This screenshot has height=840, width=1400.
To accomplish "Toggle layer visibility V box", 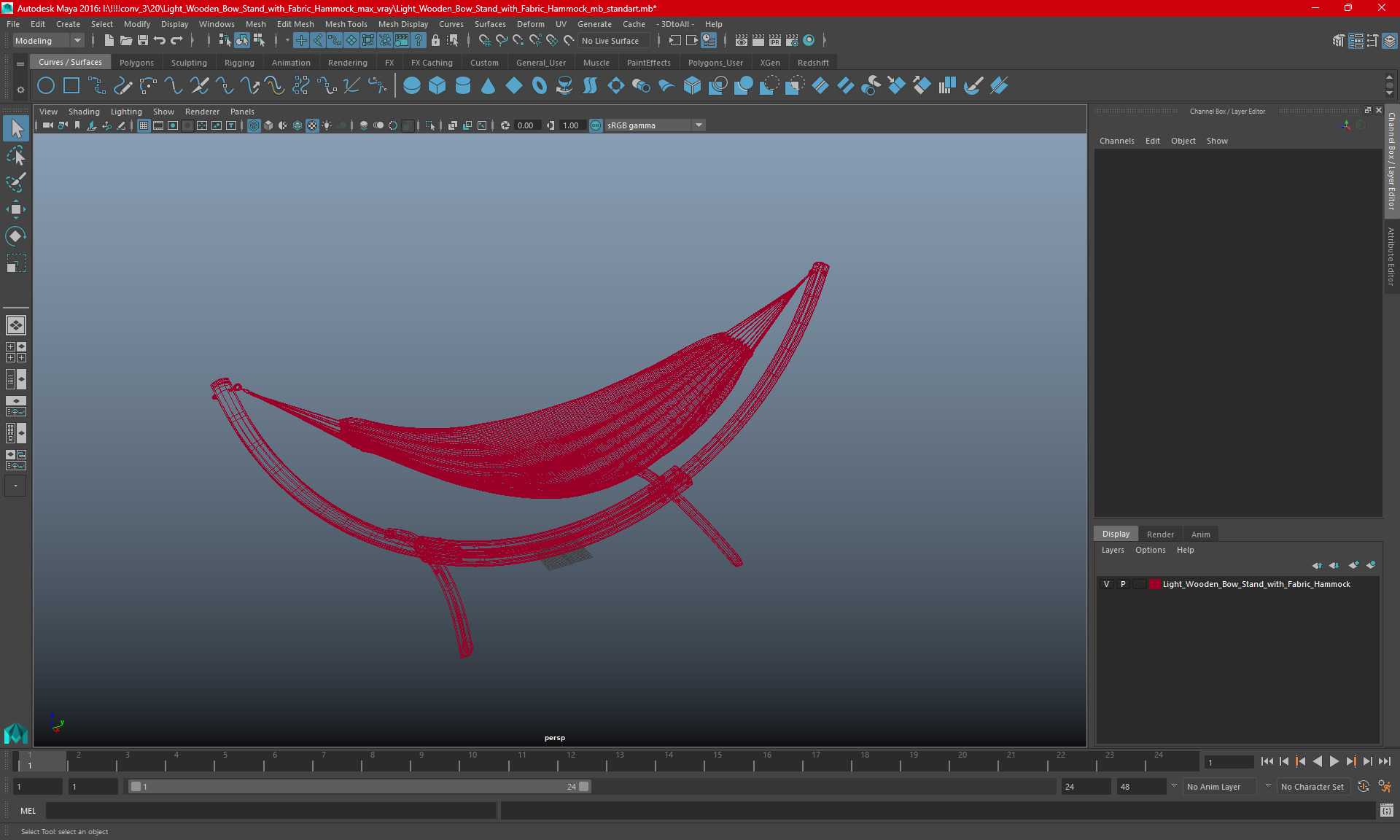I will point(1106,584).
